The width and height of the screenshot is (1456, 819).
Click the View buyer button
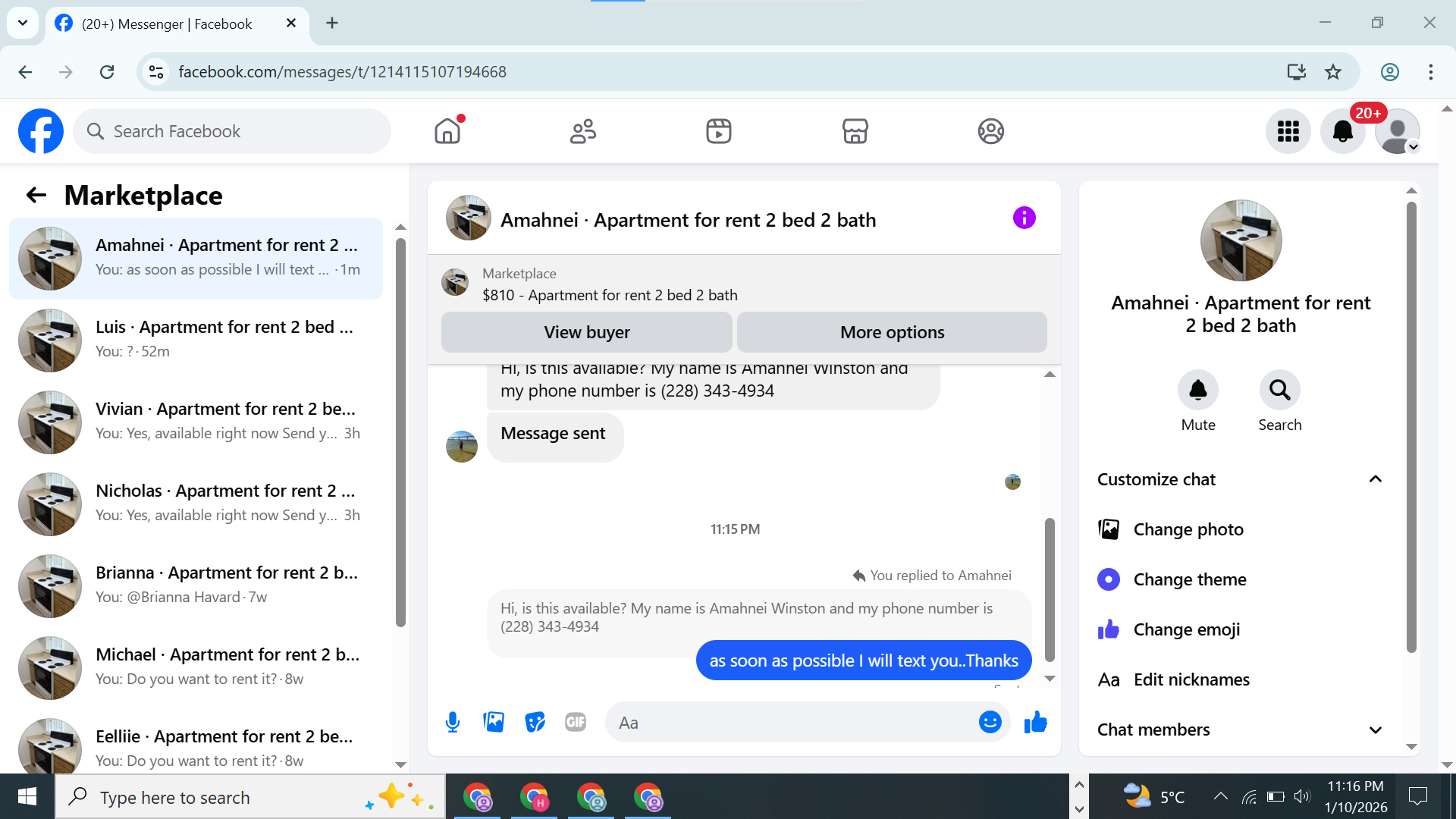pos(586,332)
